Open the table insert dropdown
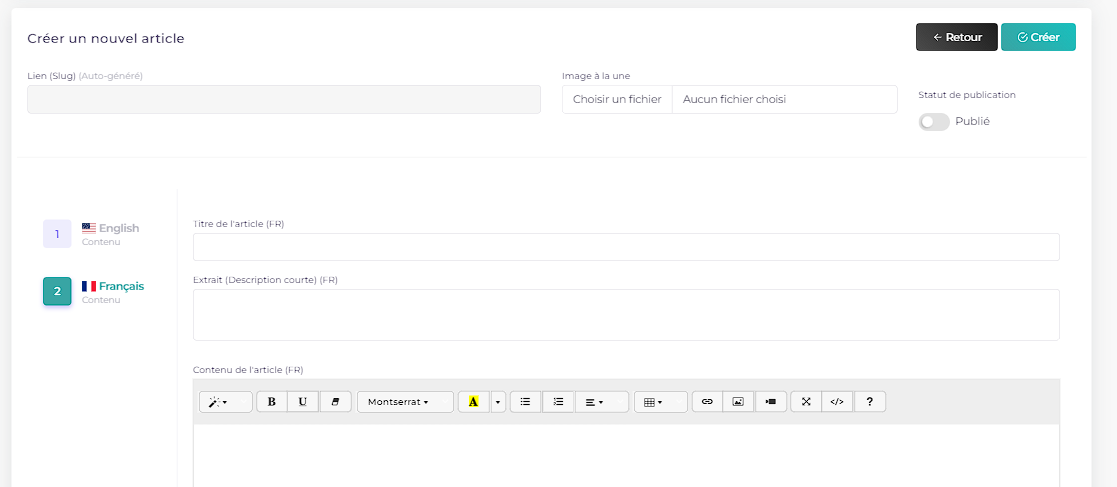The width and height of the screenshot is (1117, 487). [660, 402]
